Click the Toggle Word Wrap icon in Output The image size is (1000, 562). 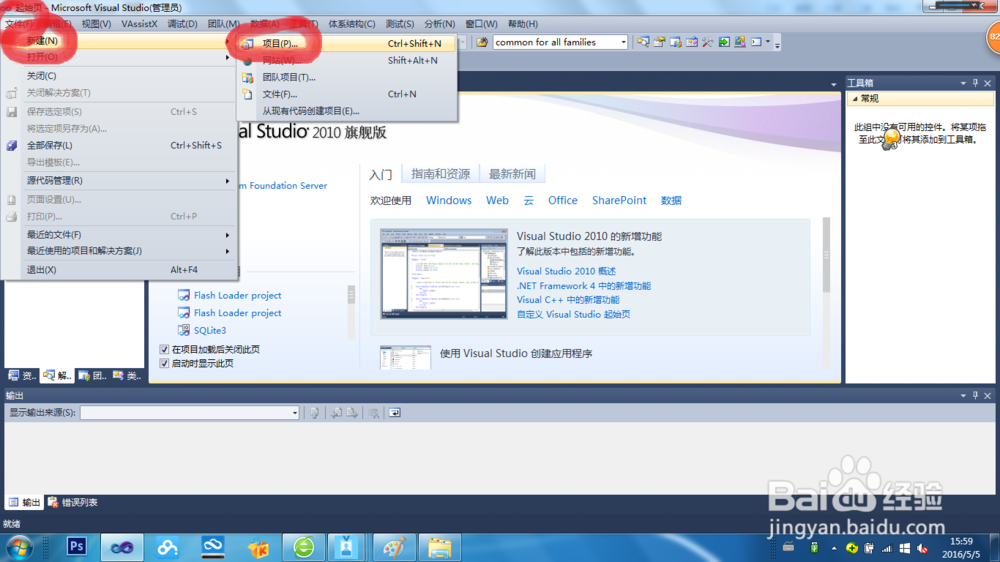tap(395, 413)
